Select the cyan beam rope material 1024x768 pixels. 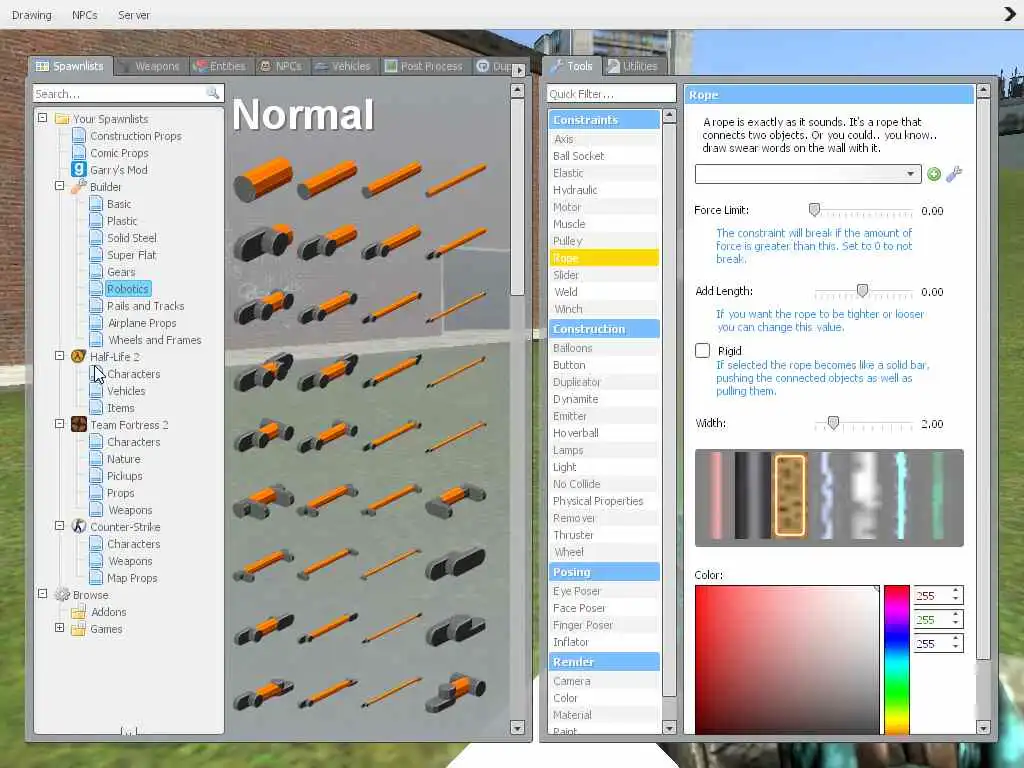coord(901,496)
